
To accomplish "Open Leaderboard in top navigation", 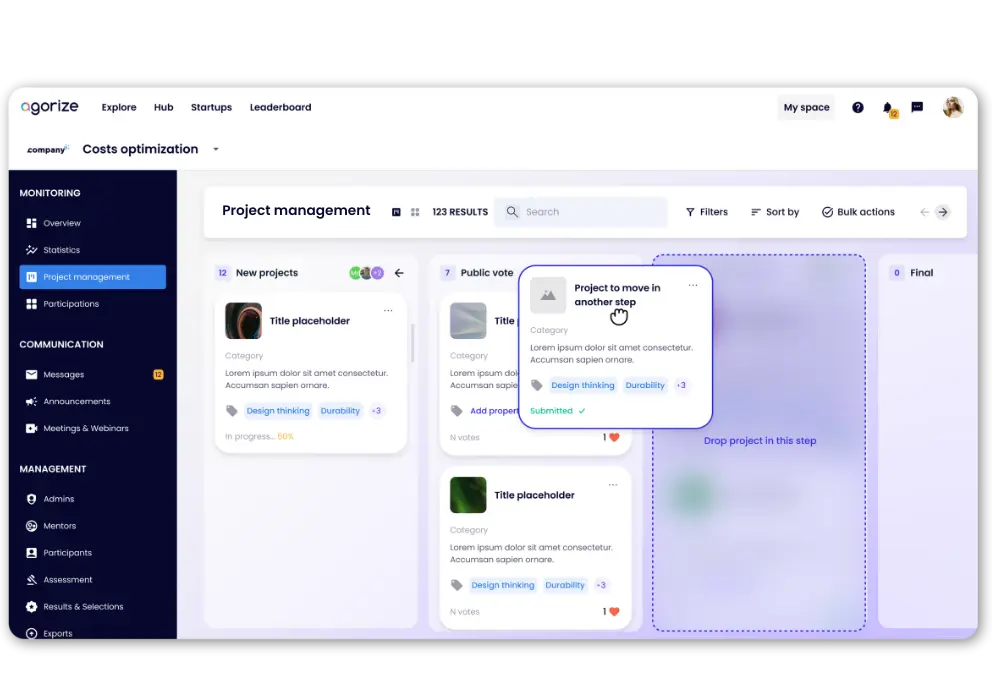I will tap(280, 107).
